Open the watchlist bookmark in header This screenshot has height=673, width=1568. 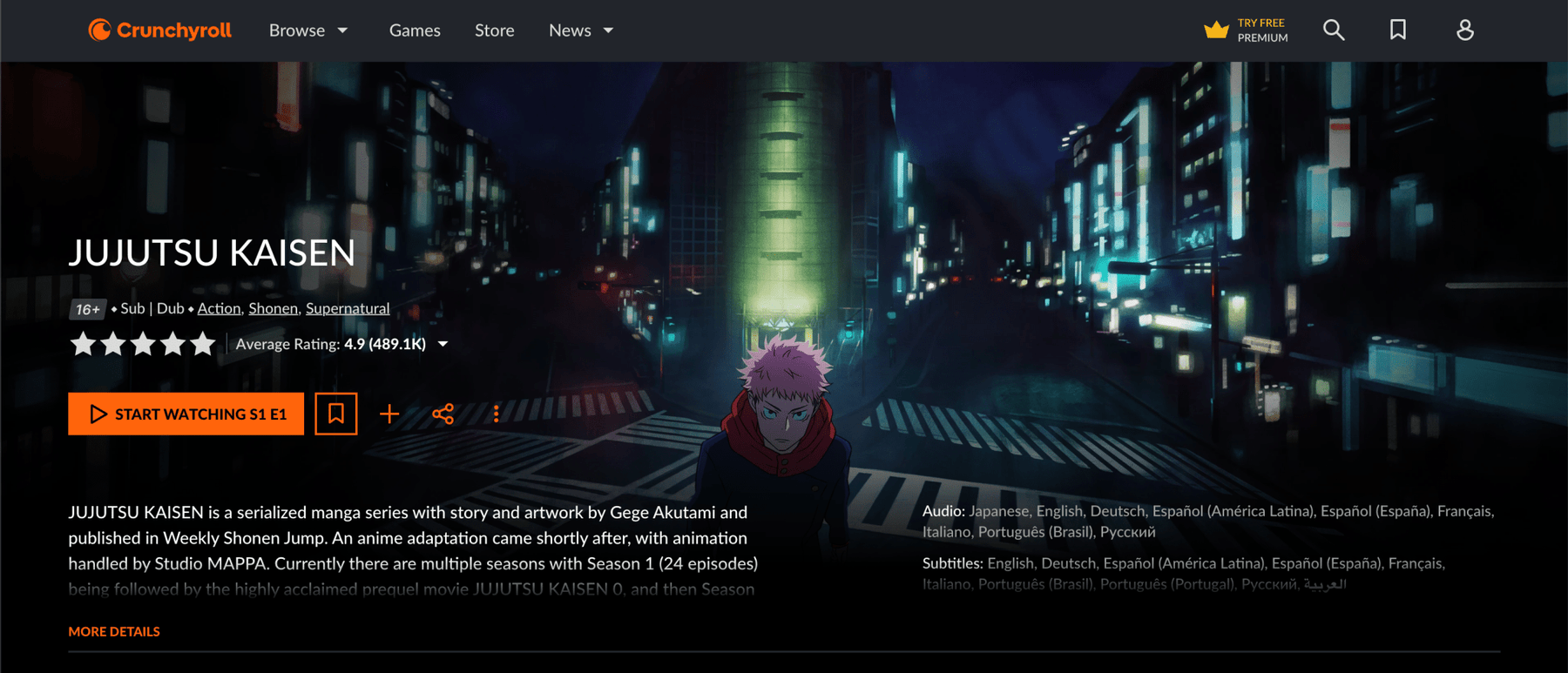(x=1397, y=30)
